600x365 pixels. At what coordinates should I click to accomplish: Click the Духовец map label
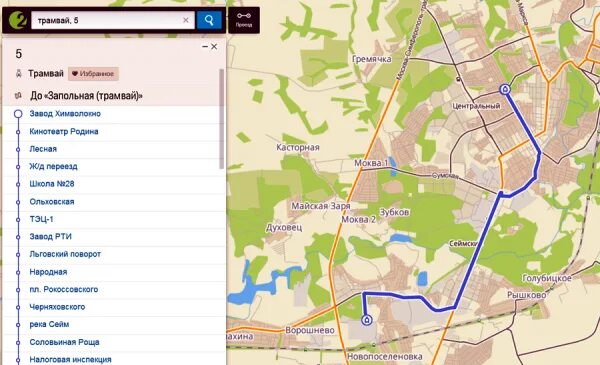tap(284, 228)
